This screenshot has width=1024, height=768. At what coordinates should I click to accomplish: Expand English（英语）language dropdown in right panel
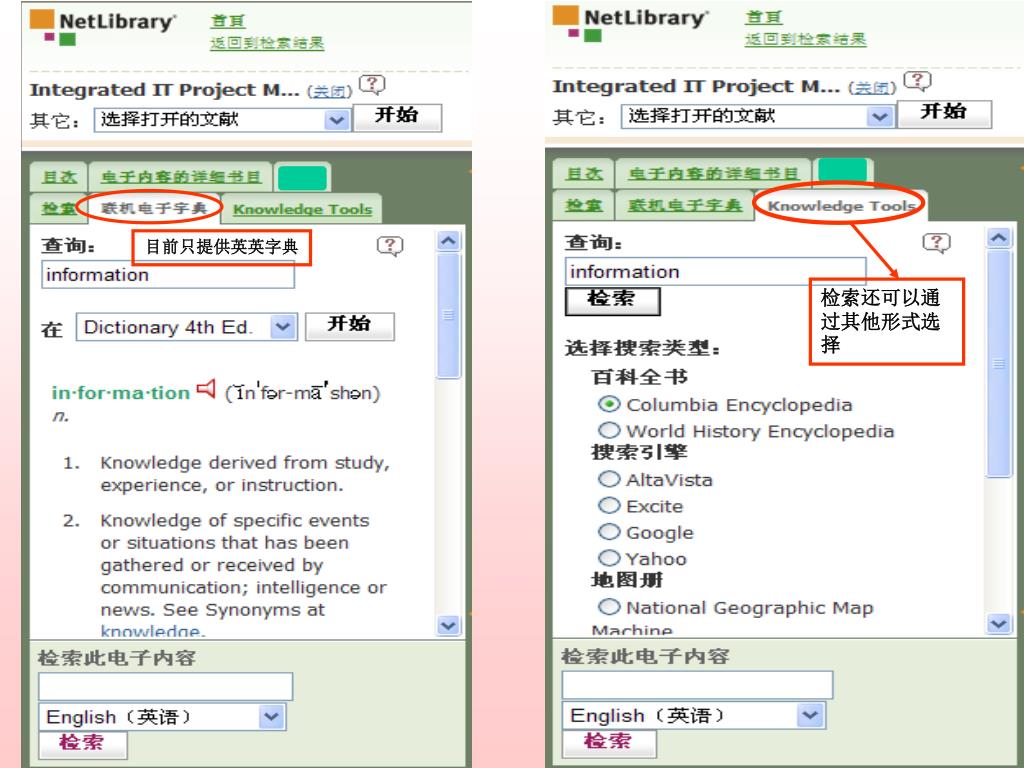(x=810, y=715)
